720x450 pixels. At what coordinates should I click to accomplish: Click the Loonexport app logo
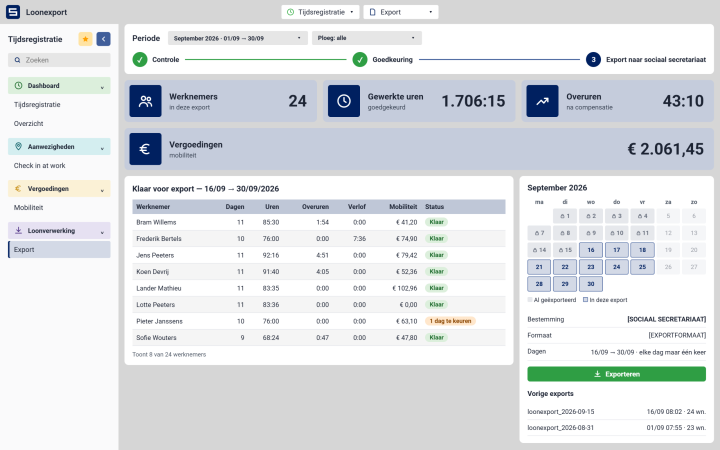coord(13,12)
